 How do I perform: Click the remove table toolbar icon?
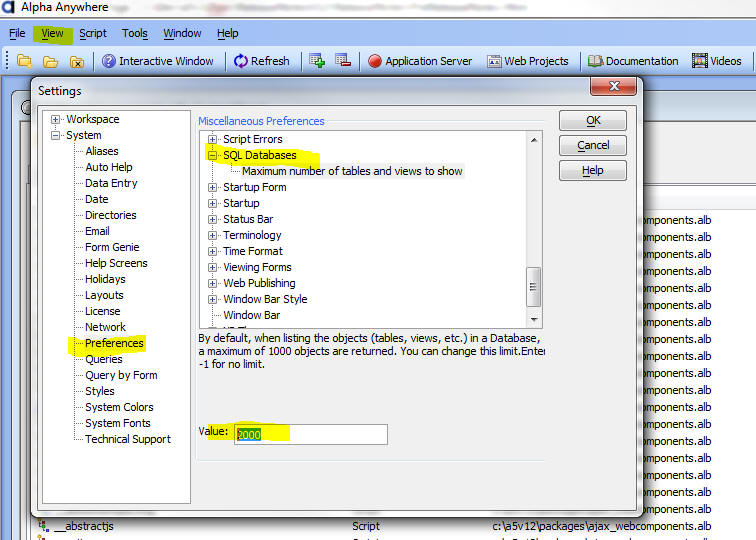pyautogui.click(x=343, y=61)
